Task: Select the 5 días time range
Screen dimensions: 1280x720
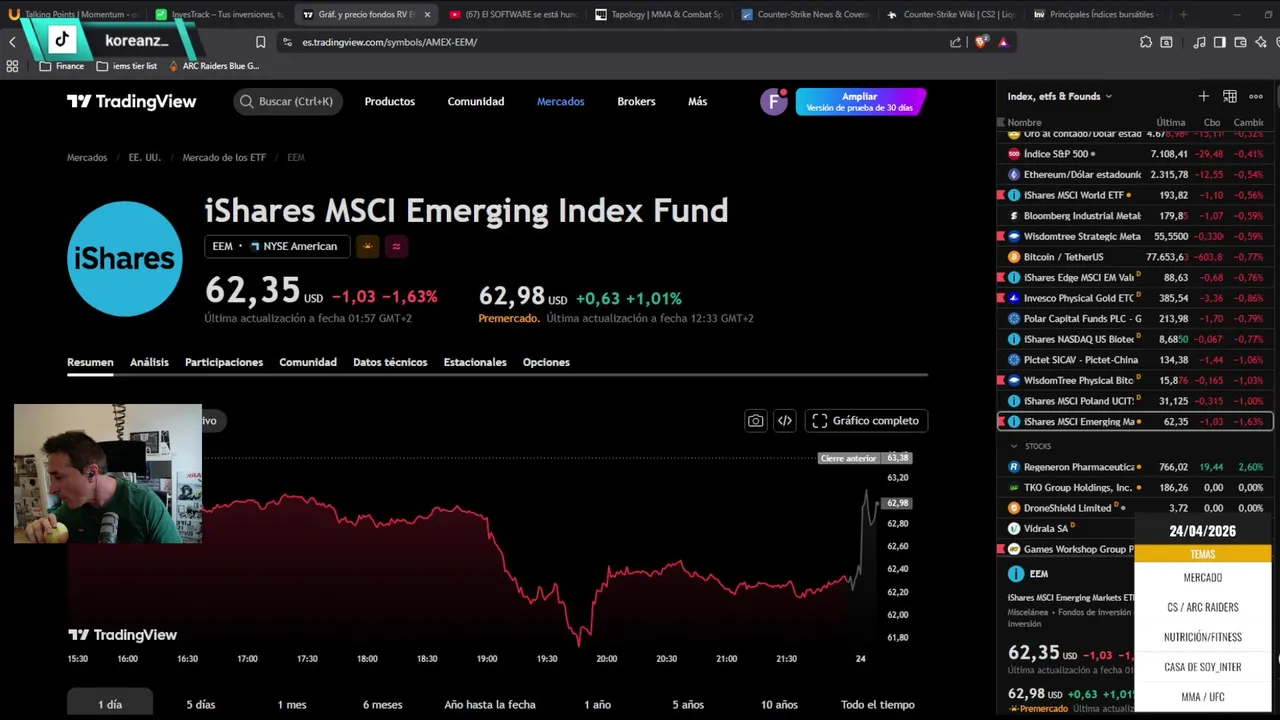Action: pos(200,704)
